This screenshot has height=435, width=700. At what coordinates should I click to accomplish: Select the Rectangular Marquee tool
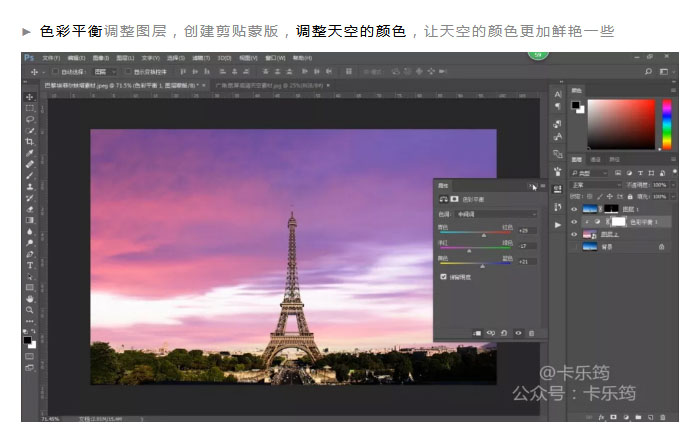click(30, 108)
